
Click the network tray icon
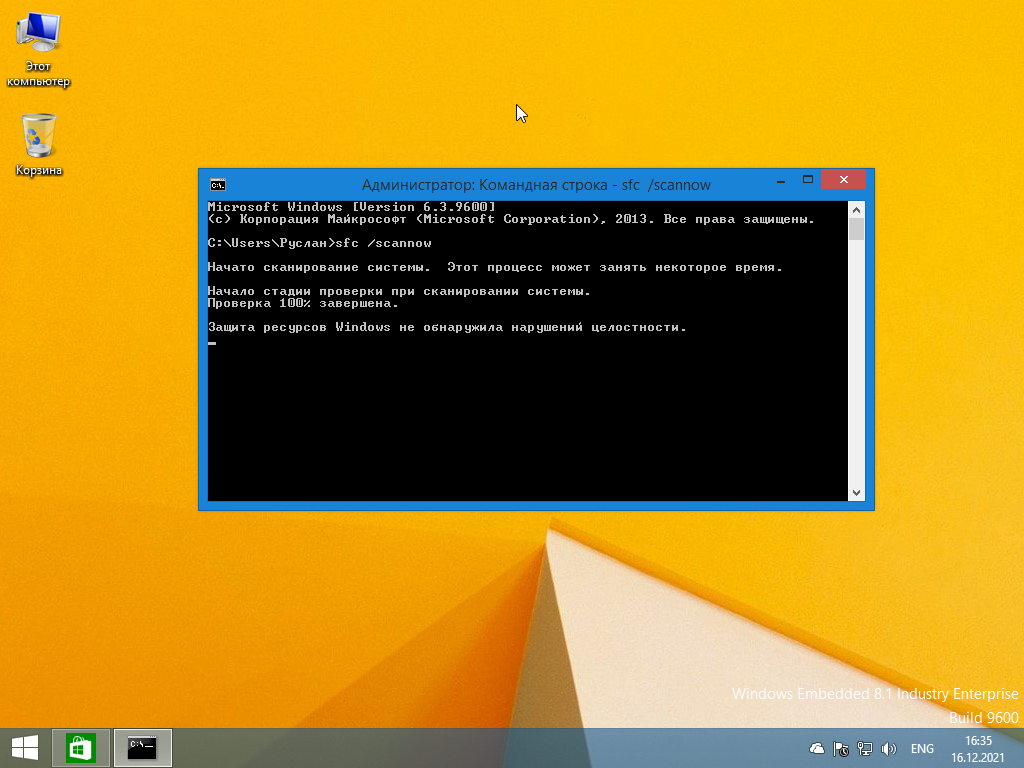(865, 748)
